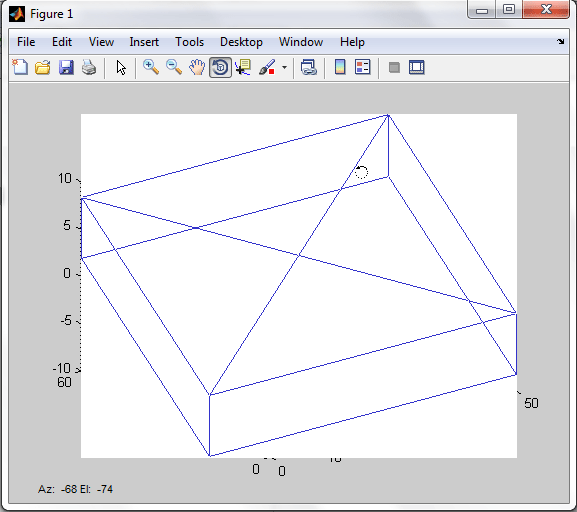The width and height of the screenshot is (577, 512).
Task: Hide plot tools with the gray square icon
Action: click(394, 68)
